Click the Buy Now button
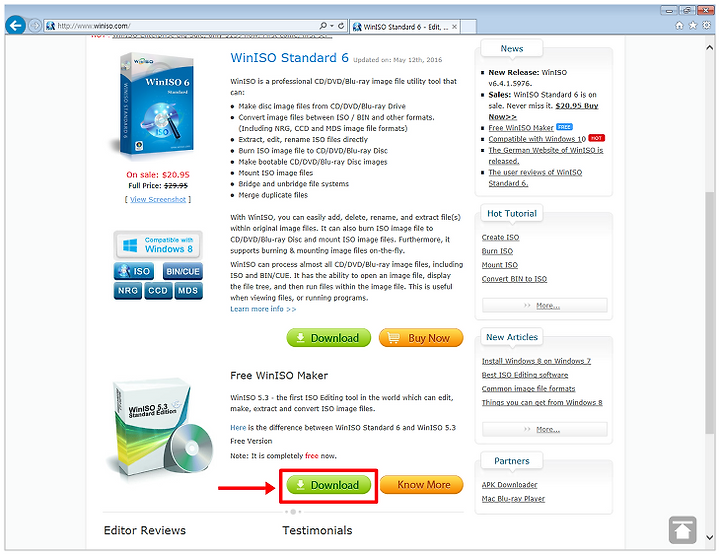 pos(421,338)
